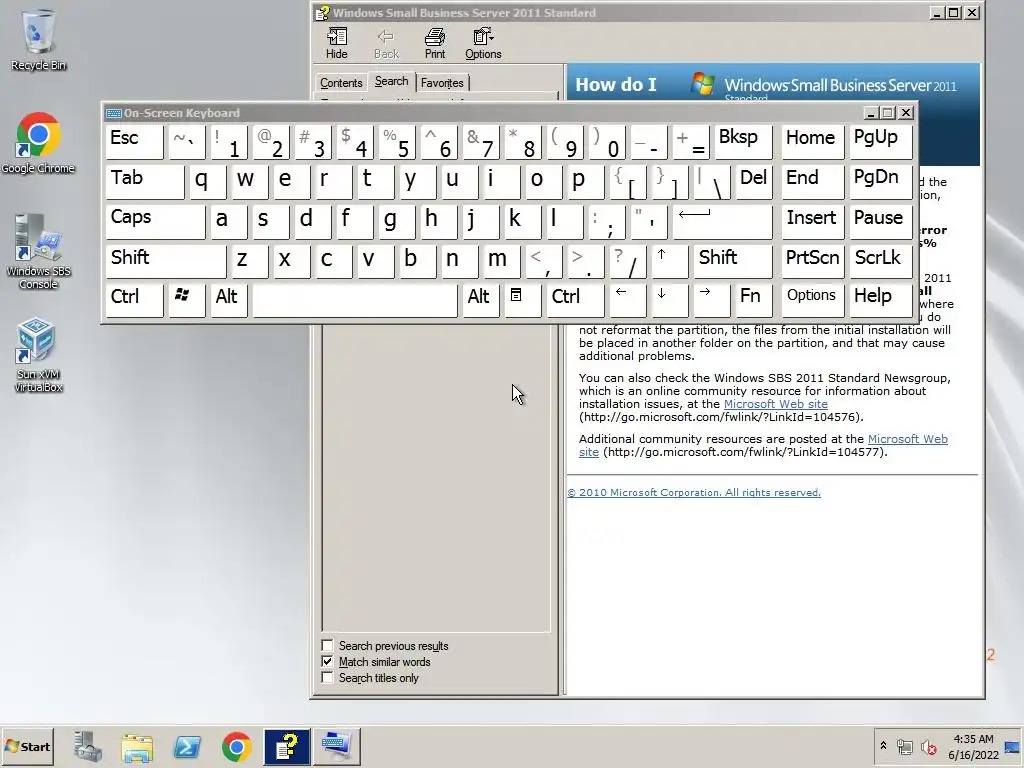Click the up arrow key on the keyboard
Viewport: 1024px width, 768px height.
coord(669,260)
